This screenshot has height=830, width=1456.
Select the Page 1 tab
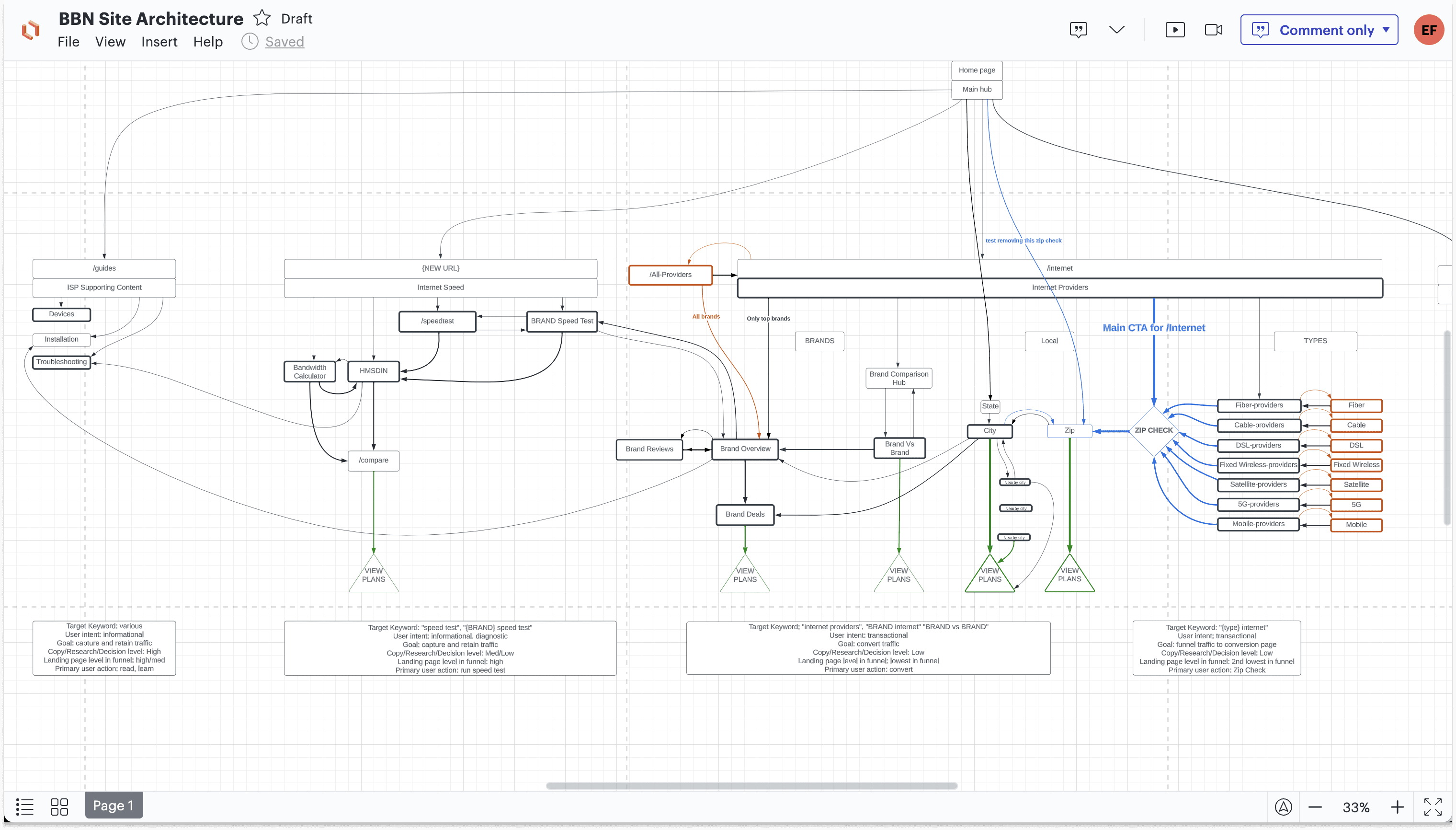click(114, 806)
